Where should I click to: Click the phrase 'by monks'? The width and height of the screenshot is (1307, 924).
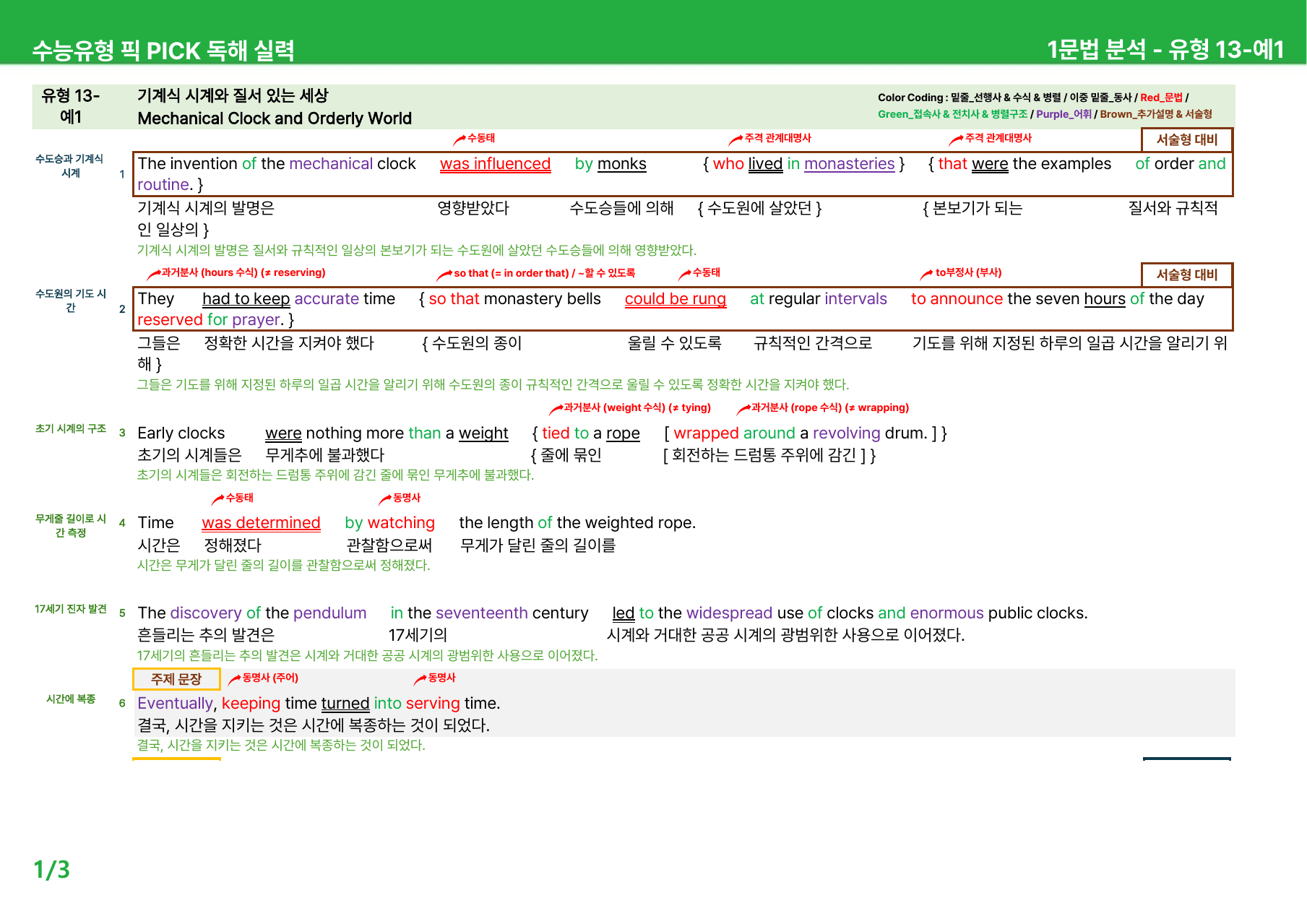point(611,164)
